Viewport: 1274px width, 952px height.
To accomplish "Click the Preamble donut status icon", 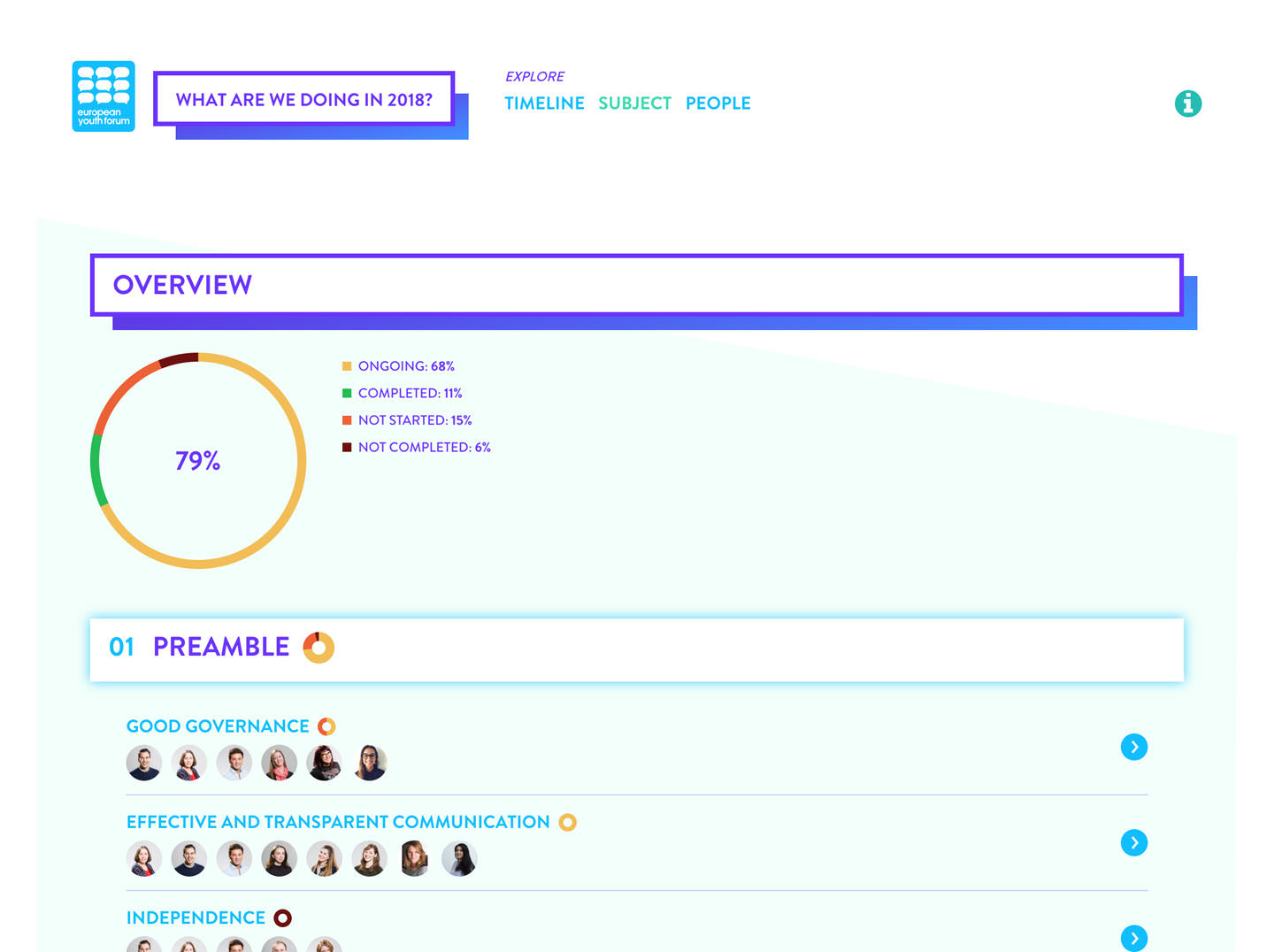I will 318,648.
